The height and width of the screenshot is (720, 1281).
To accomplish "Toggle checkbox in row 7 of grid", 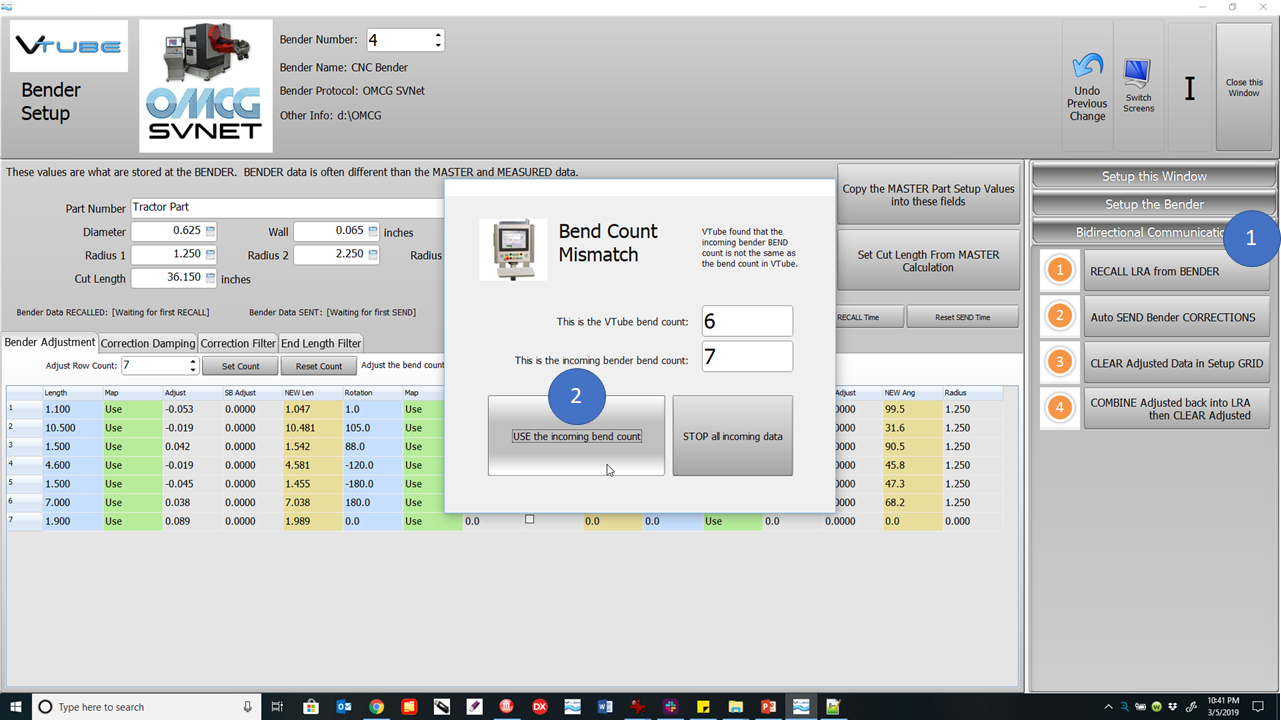I will (530, 519).
